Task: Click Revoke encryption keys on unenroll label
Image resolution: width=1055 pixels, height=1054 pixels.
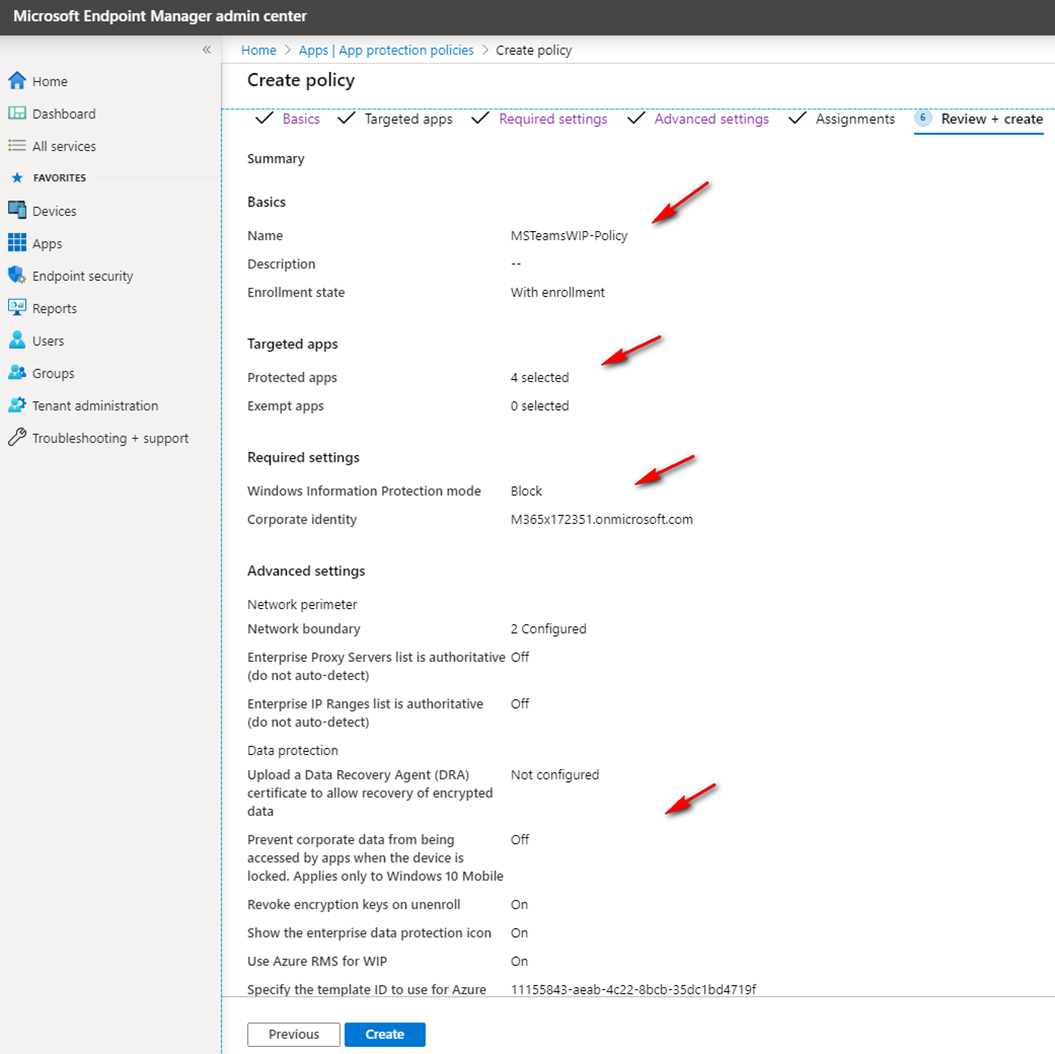Action: [353, 905]
